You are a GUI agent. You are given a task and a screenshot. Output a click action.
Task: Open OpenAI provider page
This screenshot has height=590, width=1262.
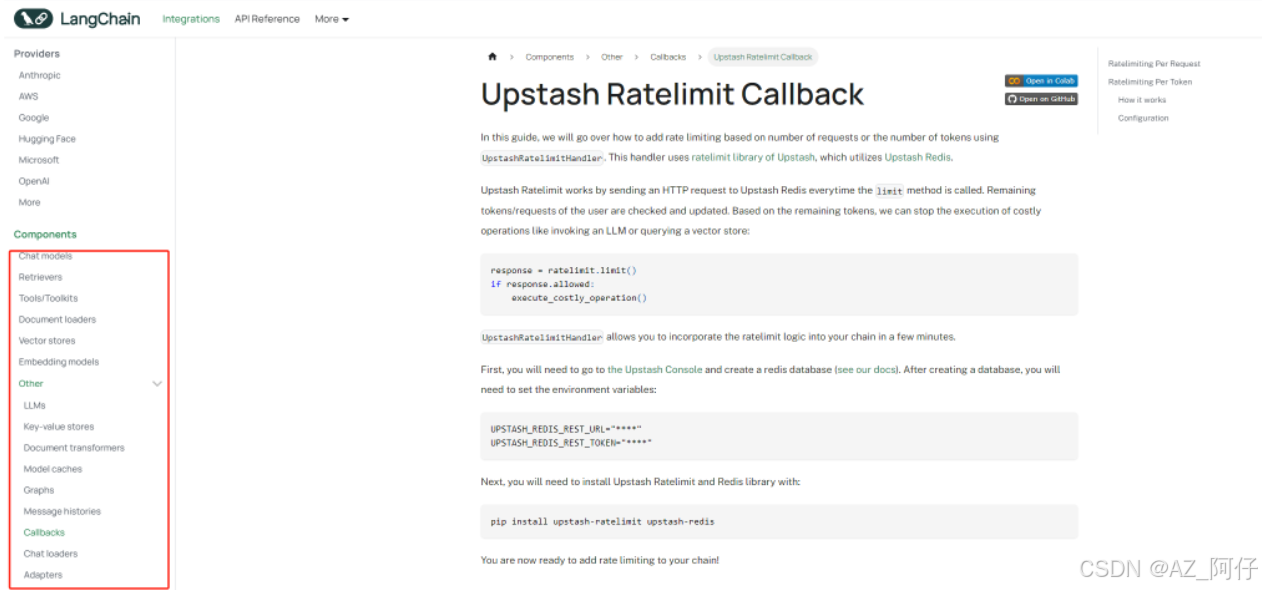(x=34, y=181)
